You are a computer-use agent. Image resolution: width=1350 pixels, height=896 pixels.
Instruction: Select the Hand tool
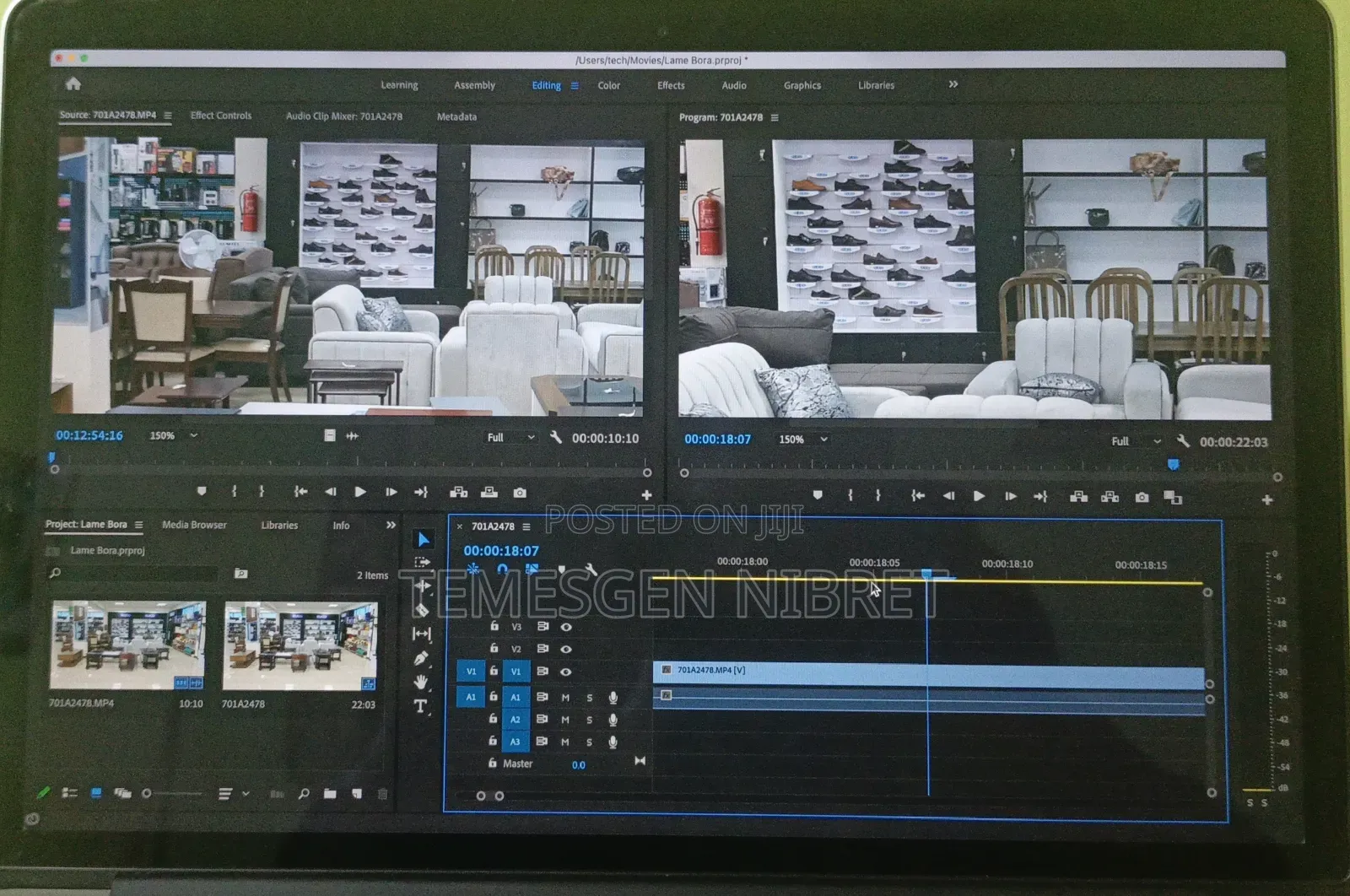point(420,682)
